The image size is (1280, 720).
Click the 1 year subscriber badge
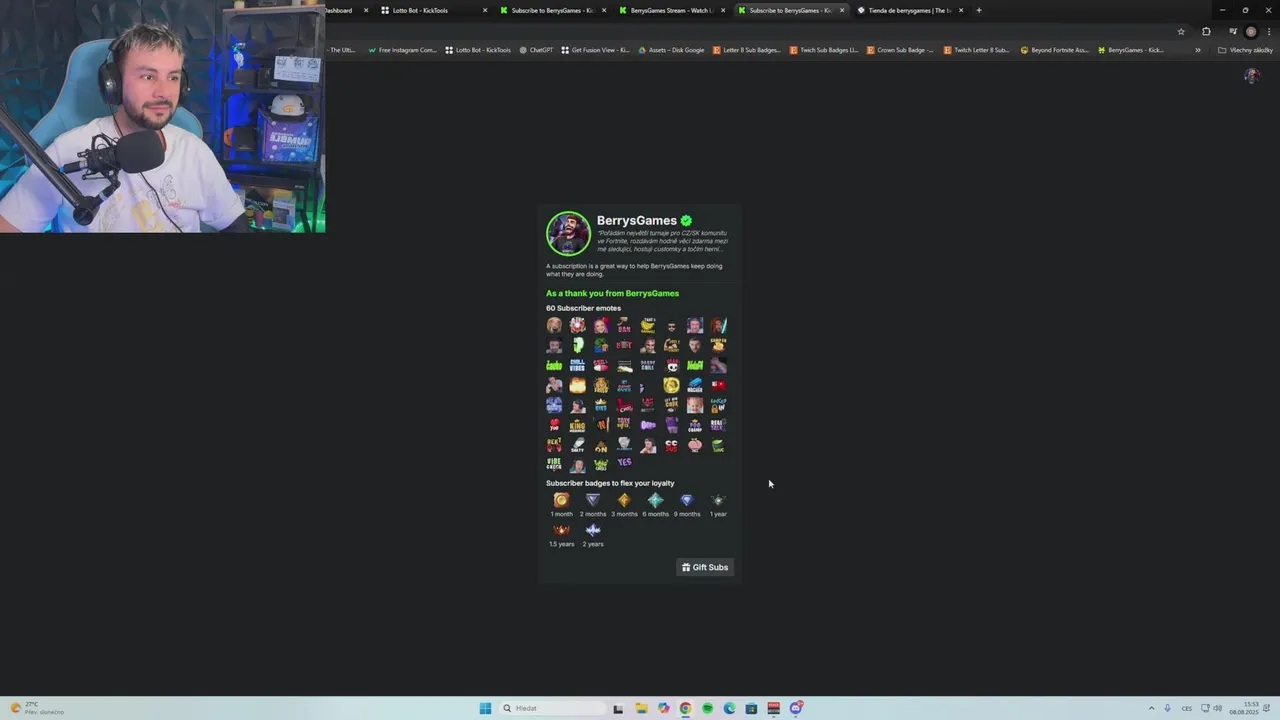[x=718, y=500]
